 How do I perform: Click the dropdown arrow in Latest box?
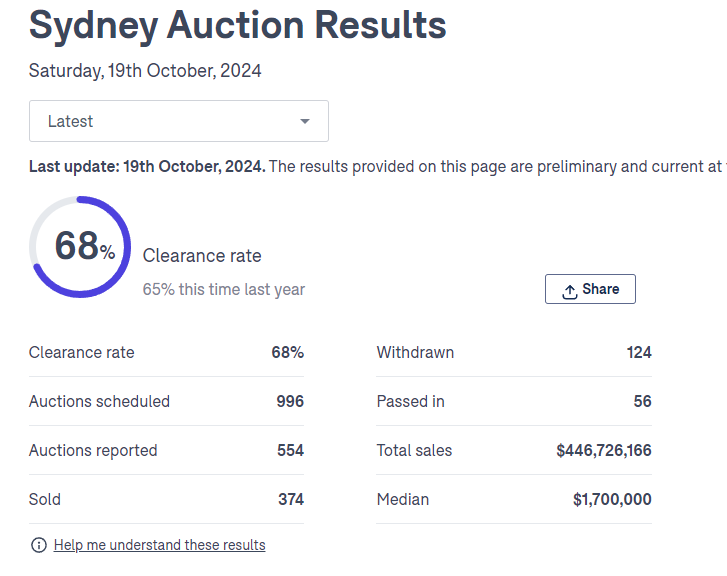(305, 122)
